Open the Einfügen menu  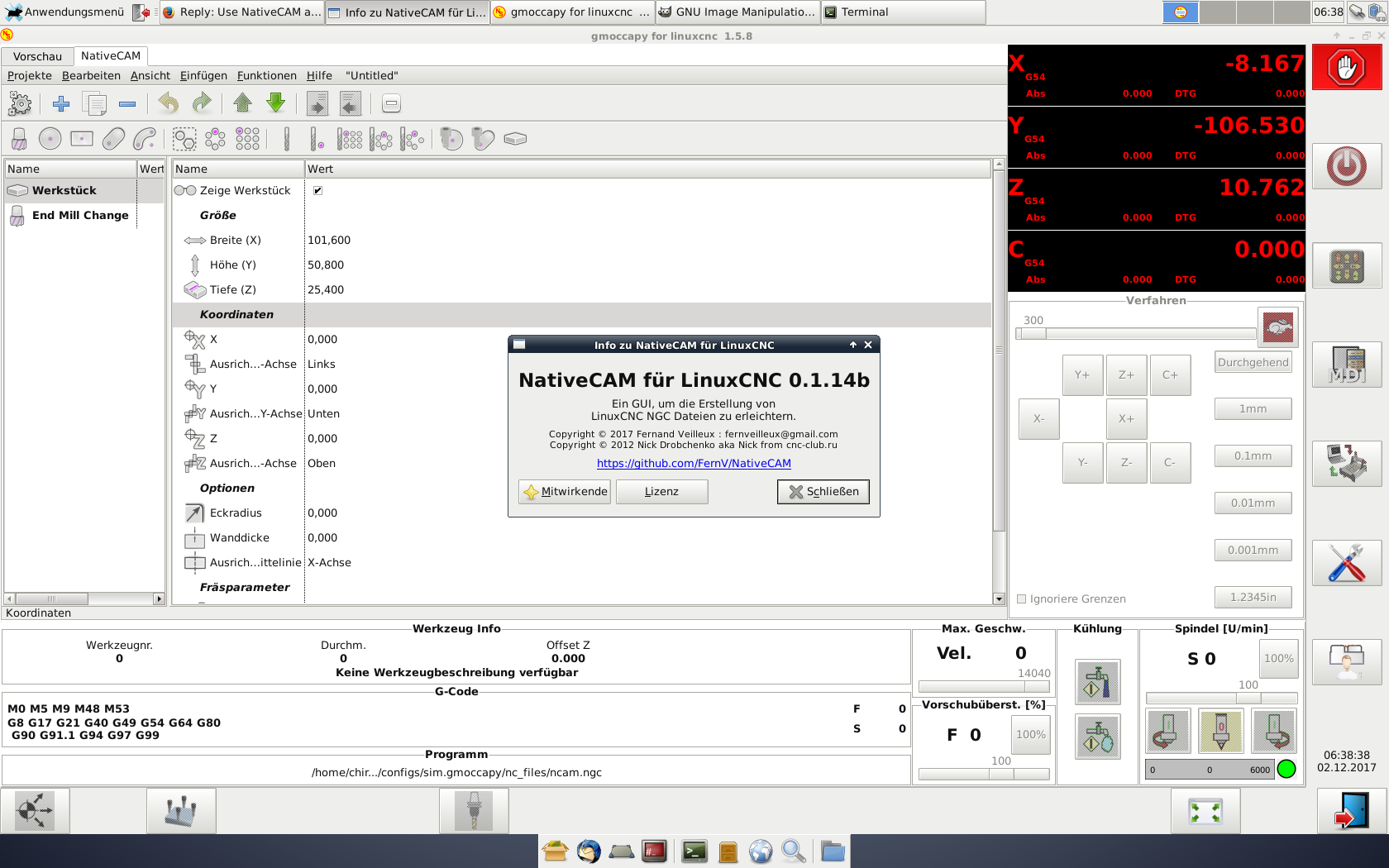[x=203, y=75]
